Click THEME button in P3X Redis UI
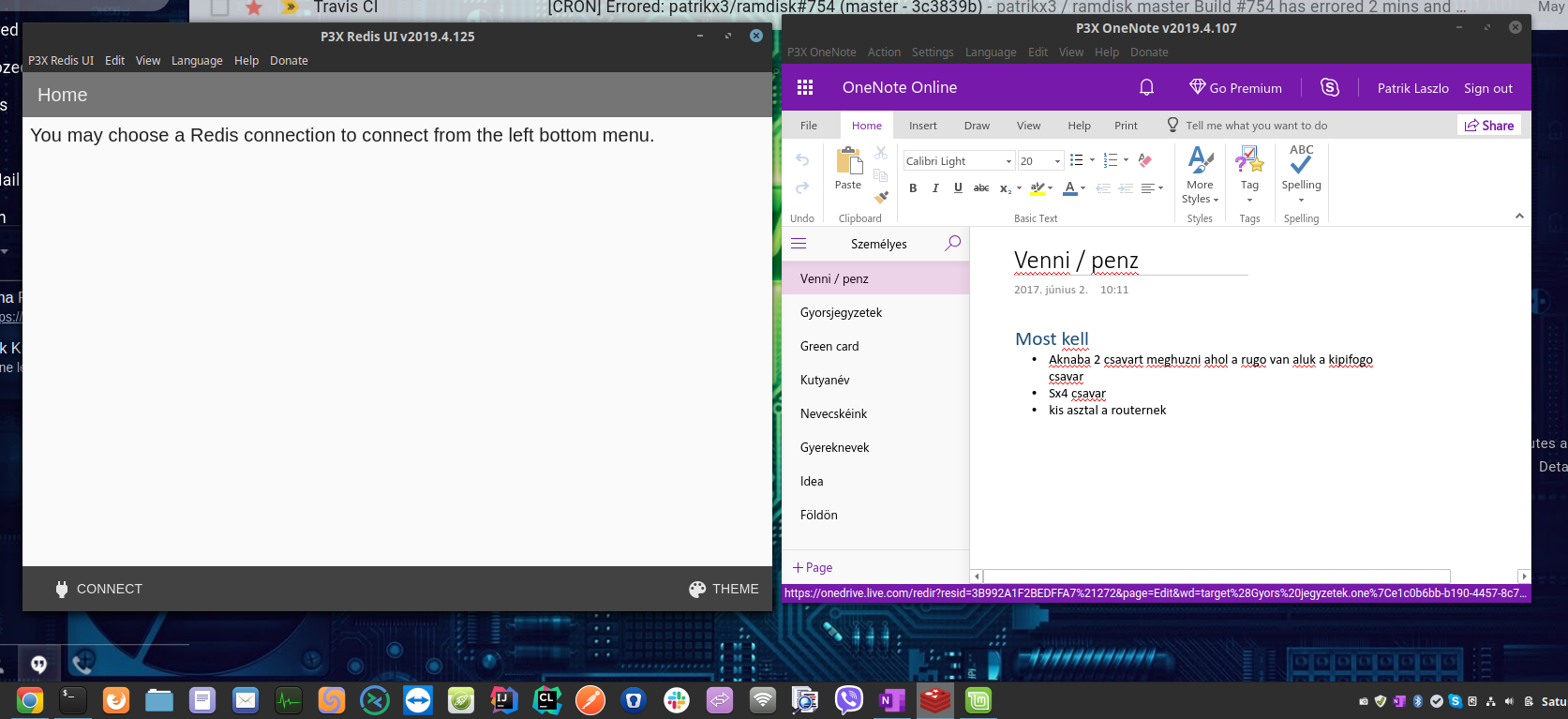This screenshot has height=719, width=1568. click(724, 589)
